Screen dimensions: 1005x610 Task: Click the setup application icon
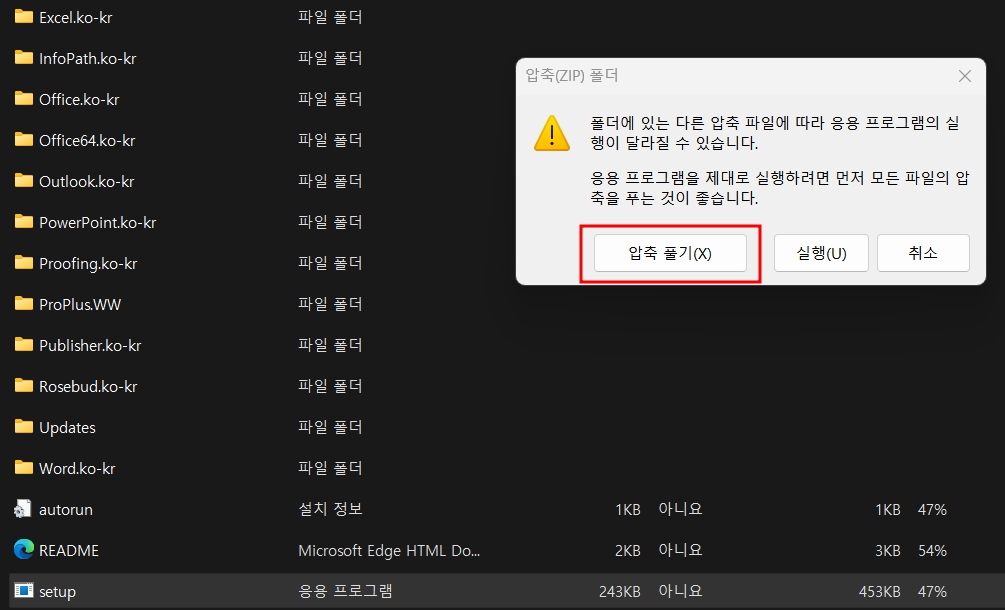pyautogui.click(x=24, y=590)
